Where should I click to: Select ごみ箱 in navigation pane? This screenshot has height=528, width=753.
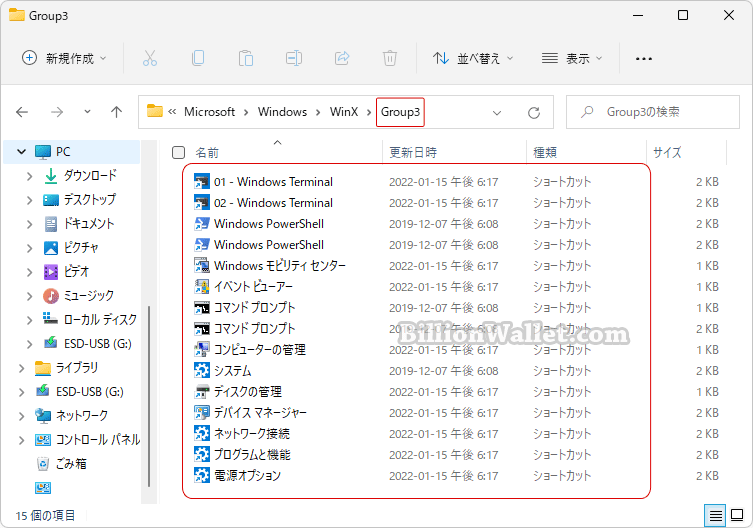tap(71, 464)
